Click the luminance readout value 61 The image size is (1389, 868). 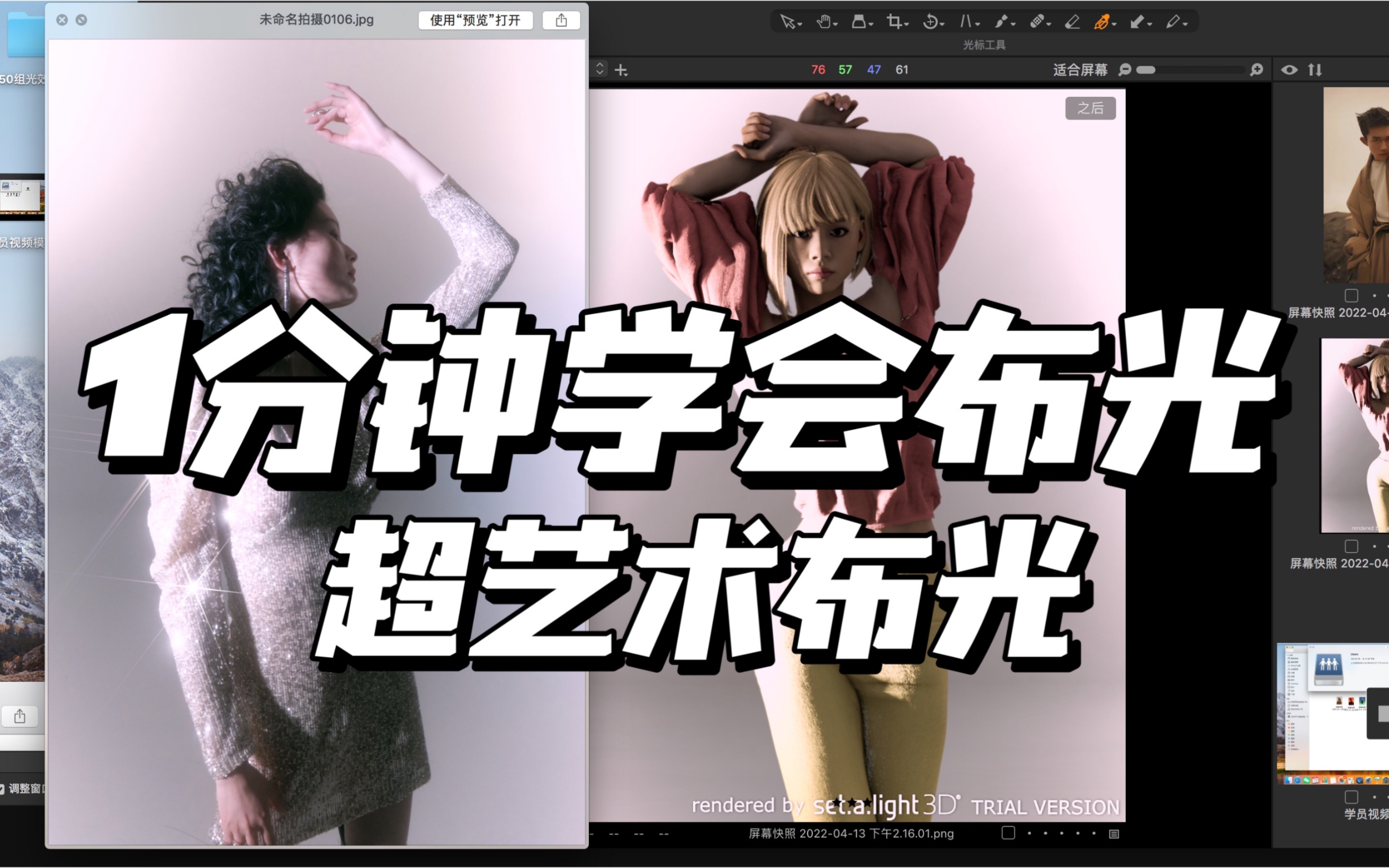point(901,69)
